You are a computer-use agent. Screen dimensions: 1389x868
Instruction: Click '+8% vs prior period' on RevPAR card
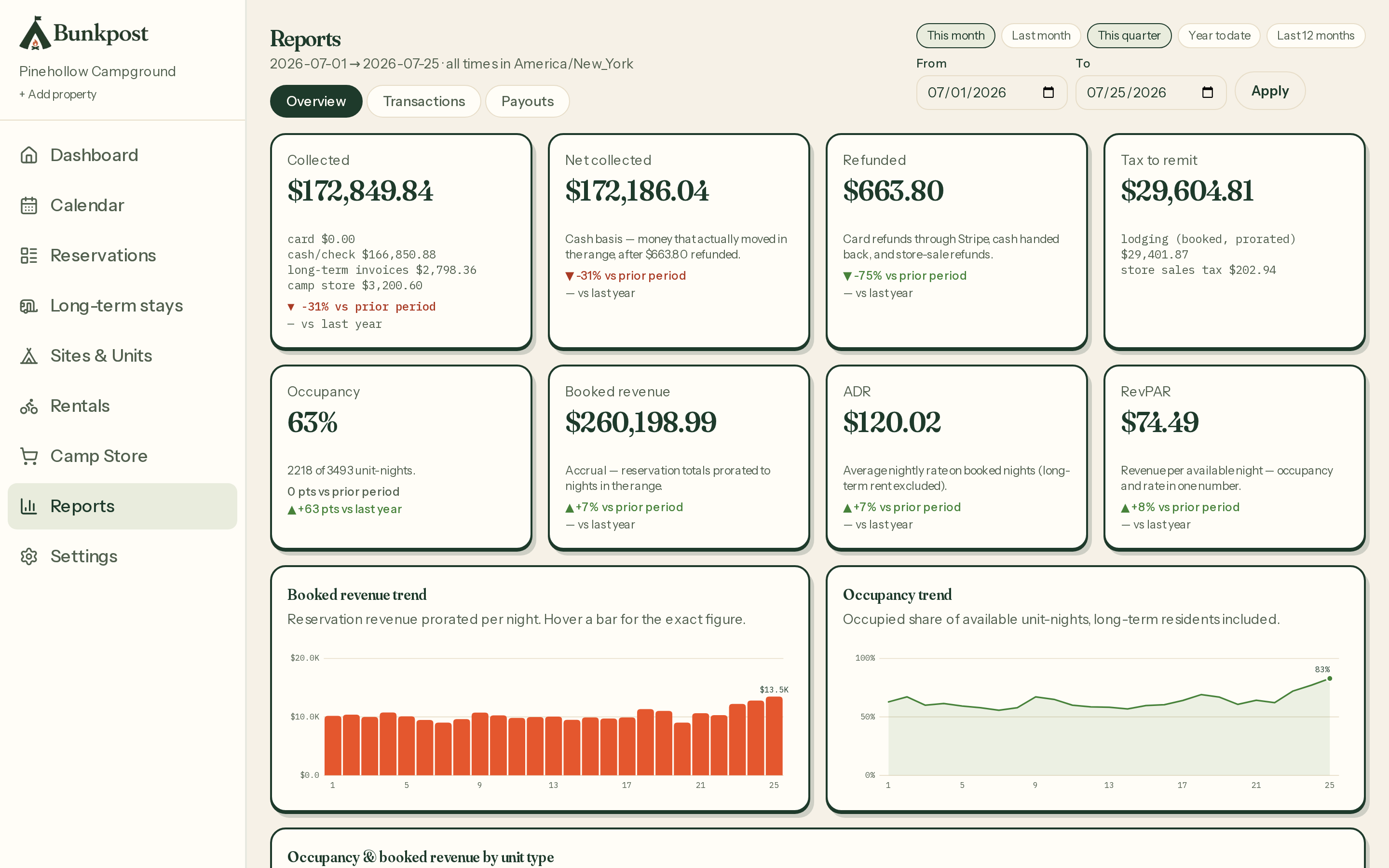coord(1180,507)
